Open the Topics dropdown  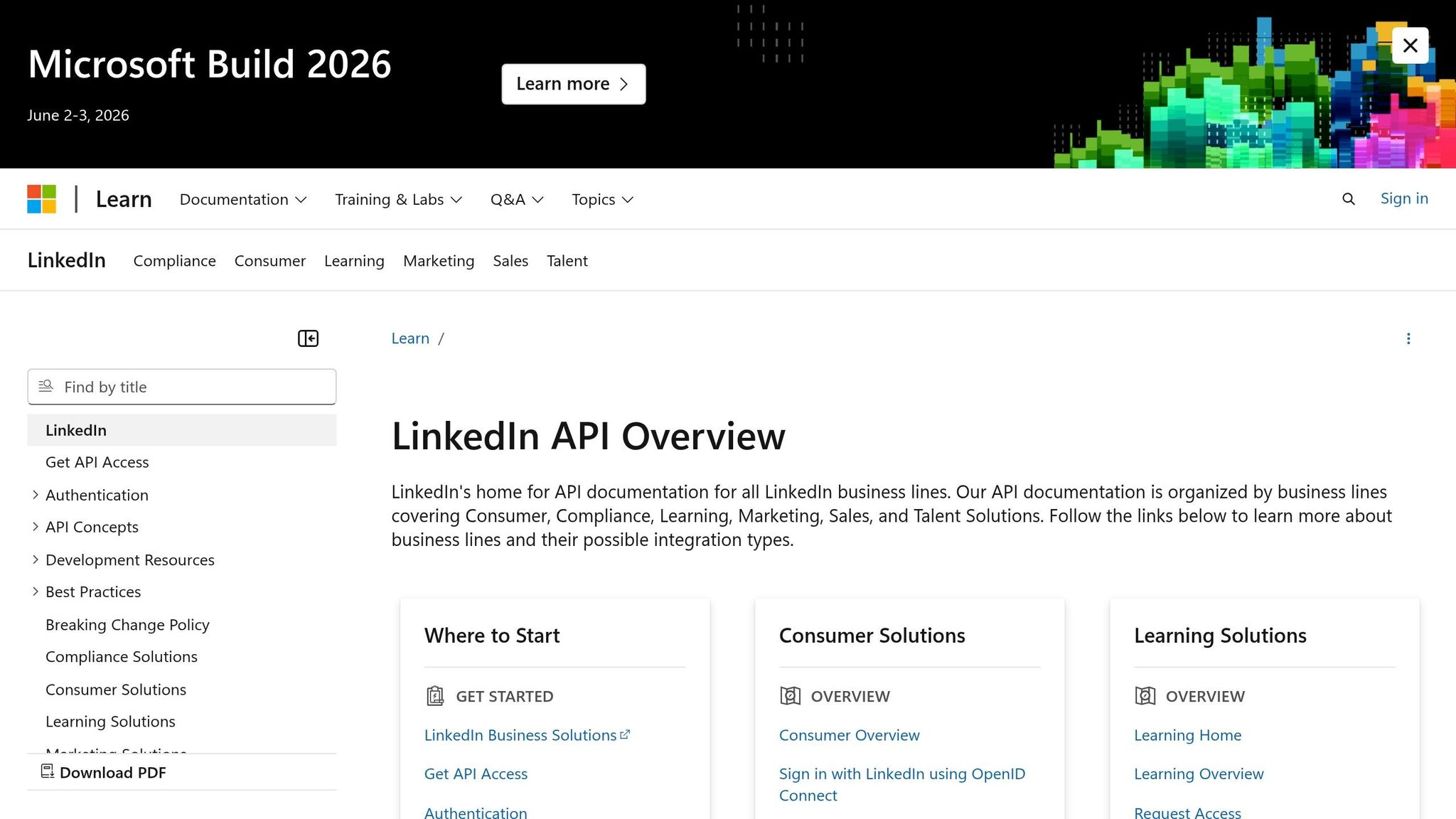[601, 200]
